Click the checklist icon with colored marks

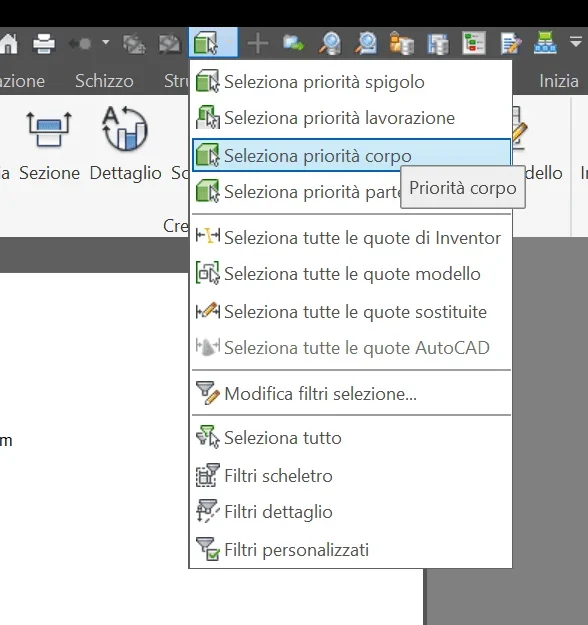point(474,43)
